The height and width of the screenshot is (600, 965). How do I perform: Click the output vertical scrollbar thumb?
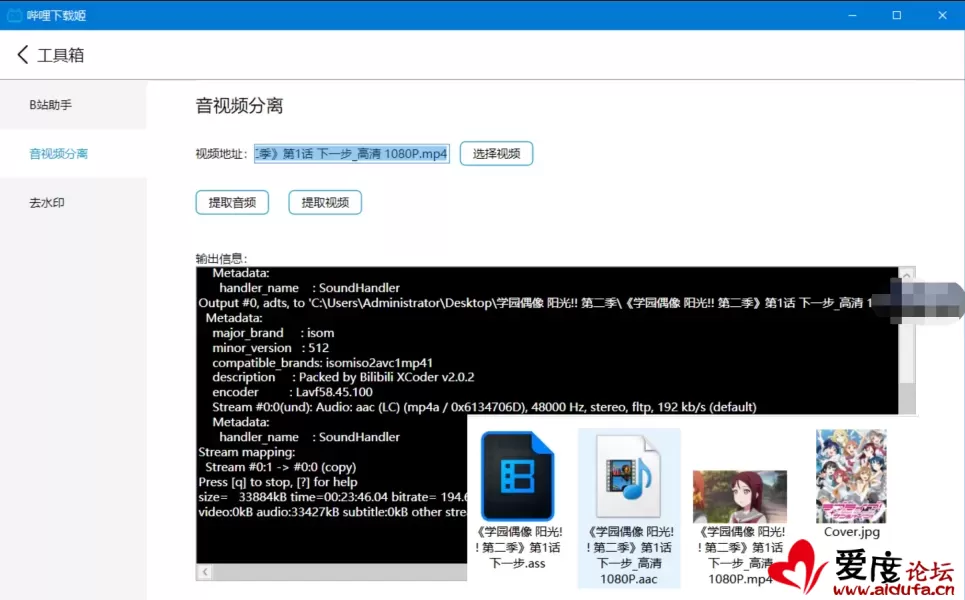point(907,398)
